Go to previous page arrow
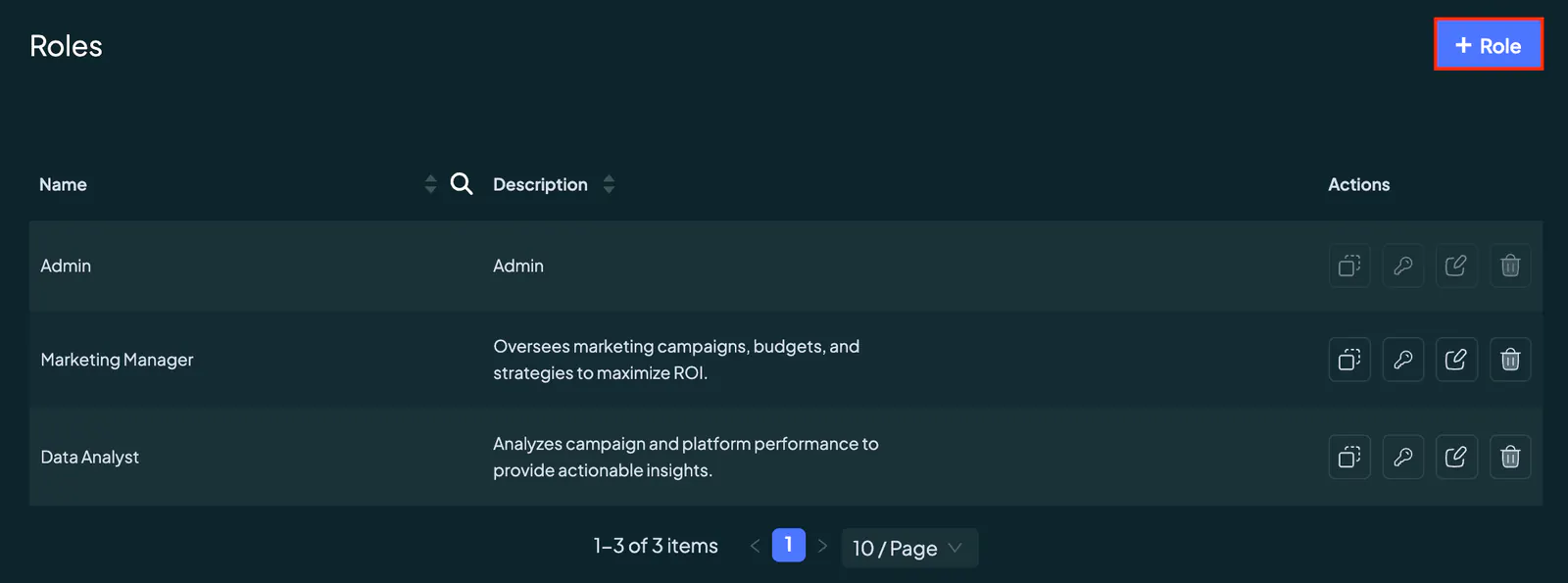1568x583 pixels. 755,546
